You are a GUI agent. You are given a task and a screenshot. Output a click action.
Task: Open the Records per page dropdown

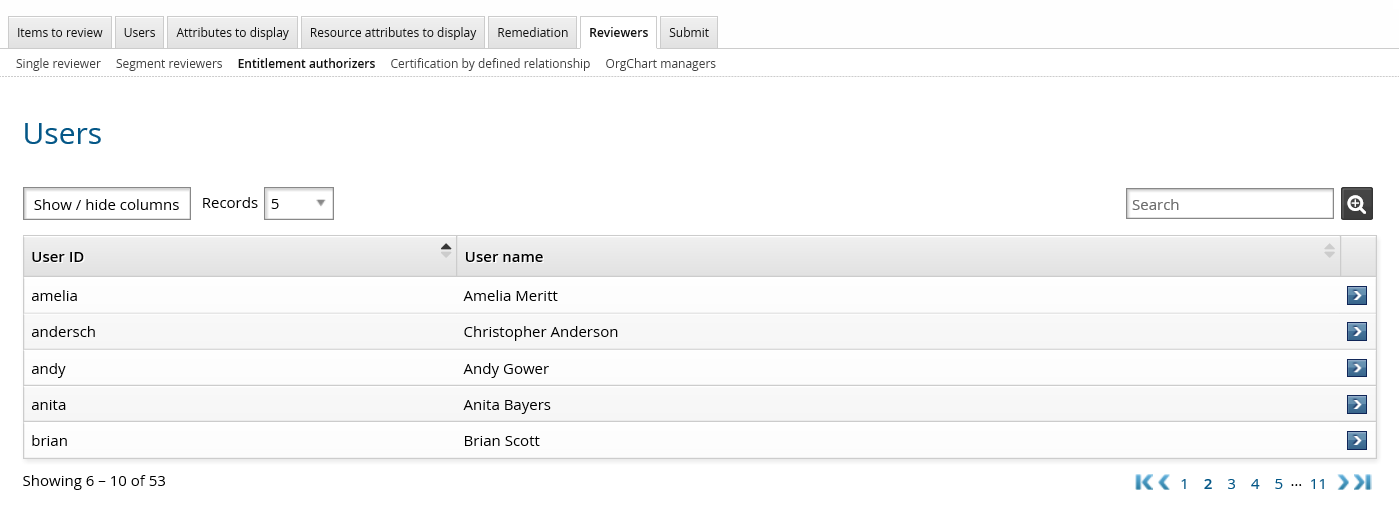coord(298,203)
